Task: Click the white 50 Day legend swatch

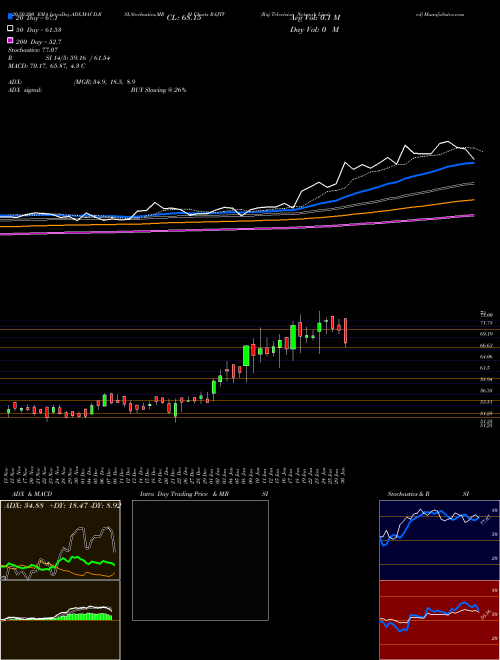Action: tap(11, 29)
